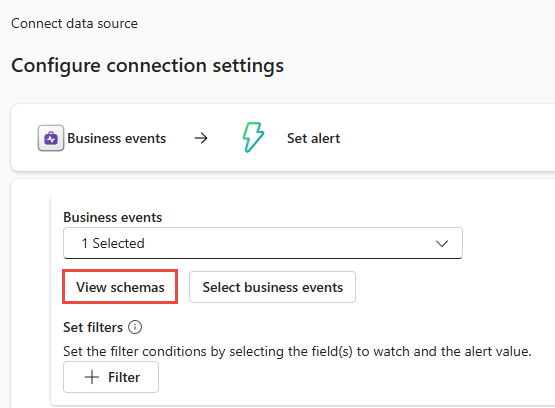Screen dimensions: 555x408
Task: Open the info icon beside Set filters
Action: click(x=135, y=327)
